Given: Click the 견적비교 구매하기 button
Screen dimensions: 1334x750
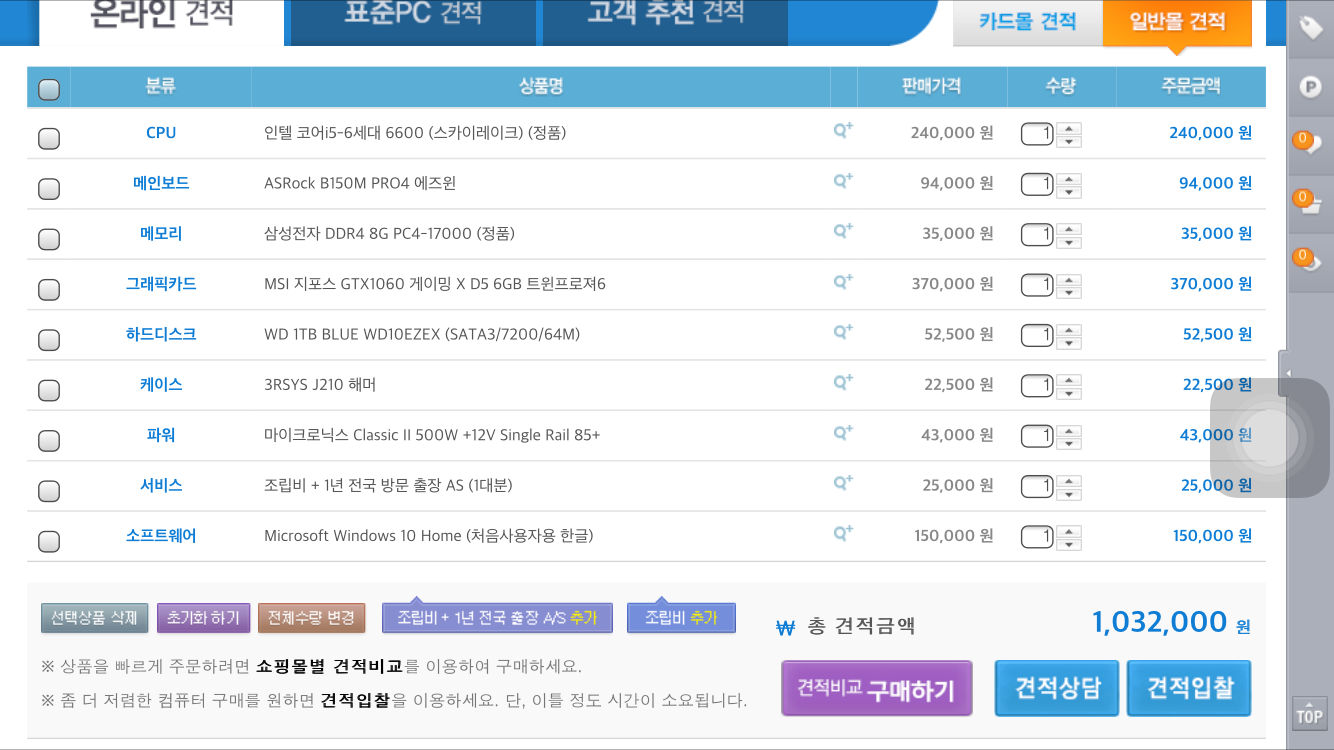Looking at the screenshot, I should (877, 689).
